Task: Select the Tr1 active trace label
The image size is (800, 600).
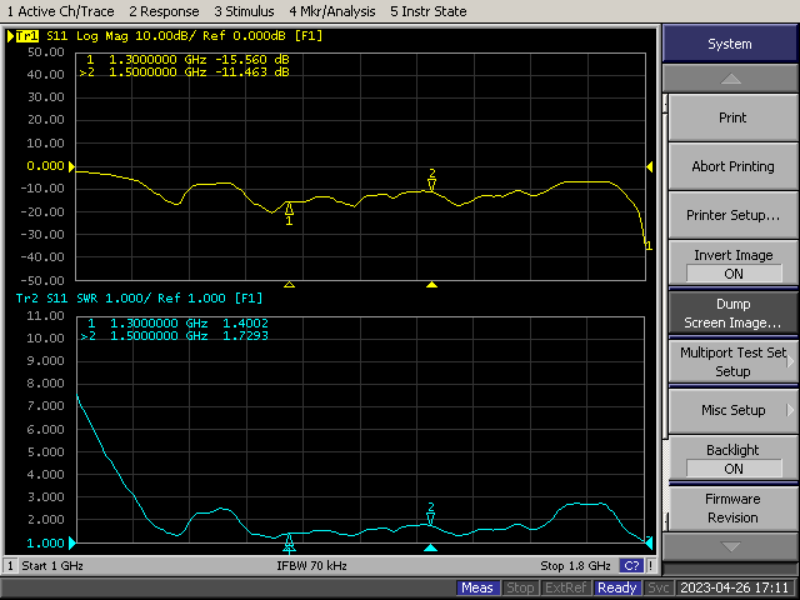Action: [27, 36]
